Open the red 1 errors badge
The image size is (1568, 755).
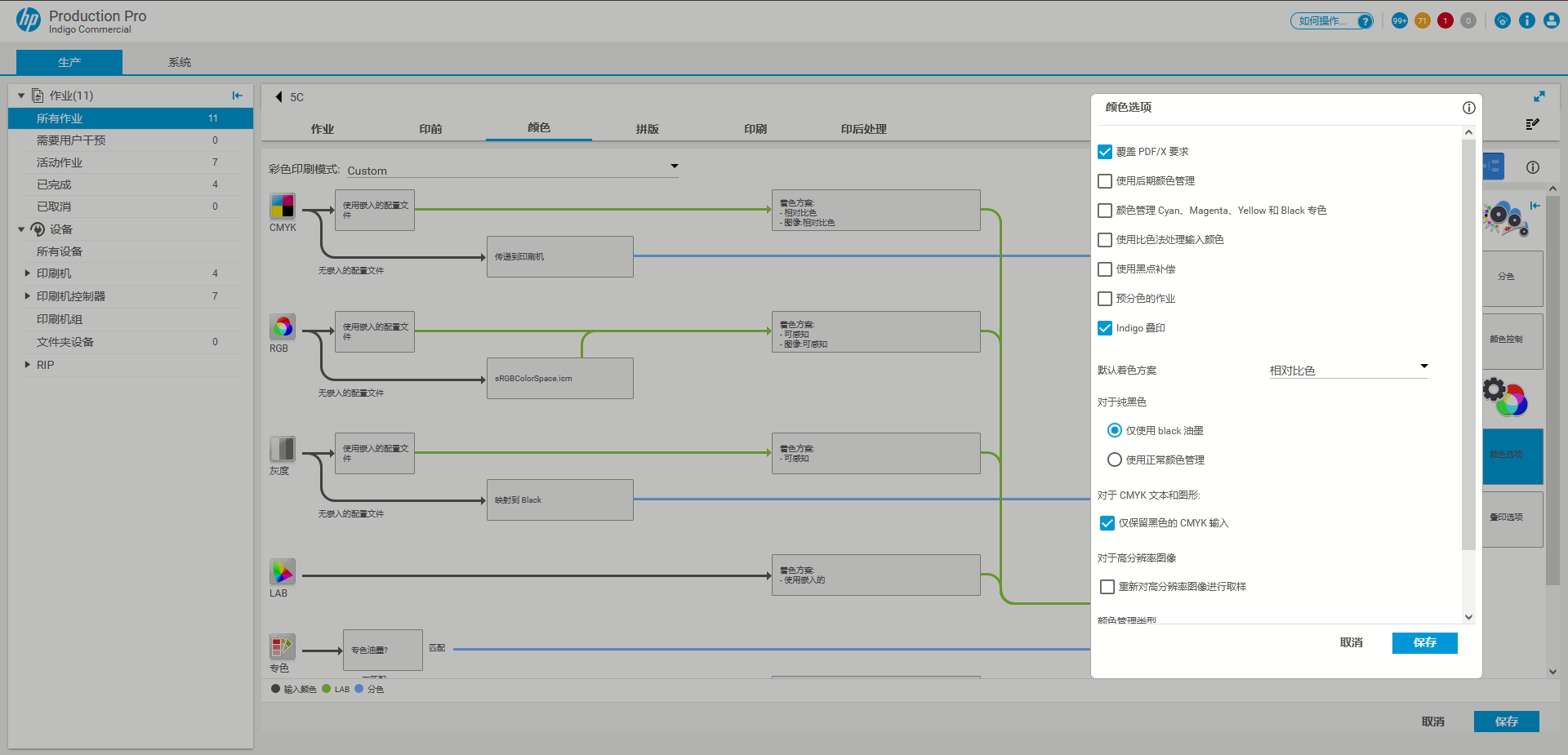[1445, 21]
